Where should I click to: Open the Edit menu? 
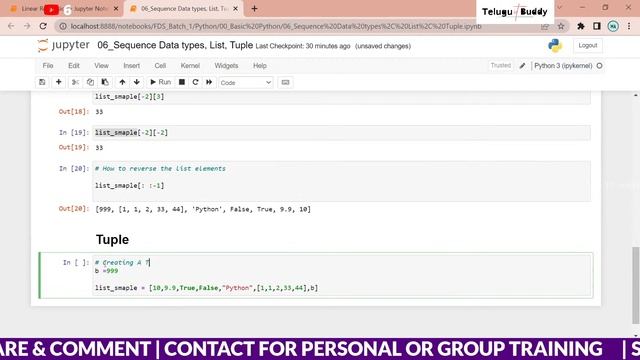74,66
